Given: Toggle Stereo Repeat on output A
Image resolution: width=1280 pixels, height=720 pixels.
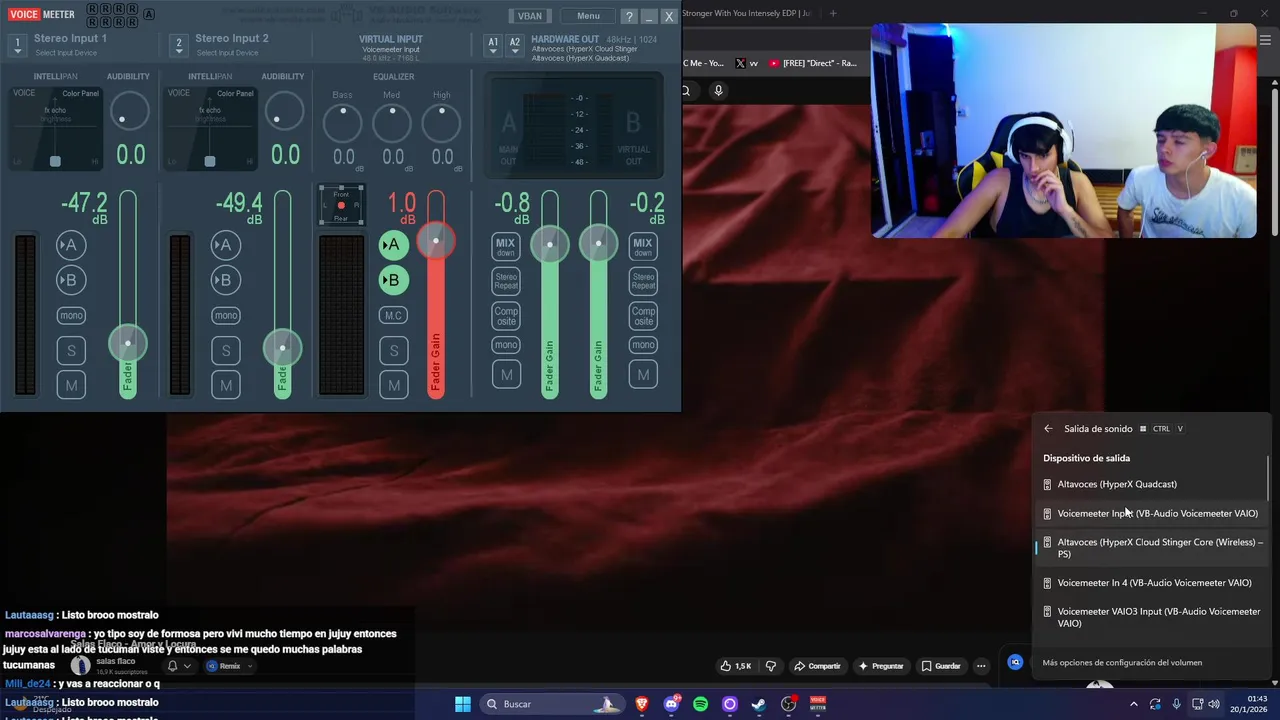Looking at the screenshot, I should [x=506, y=281].
